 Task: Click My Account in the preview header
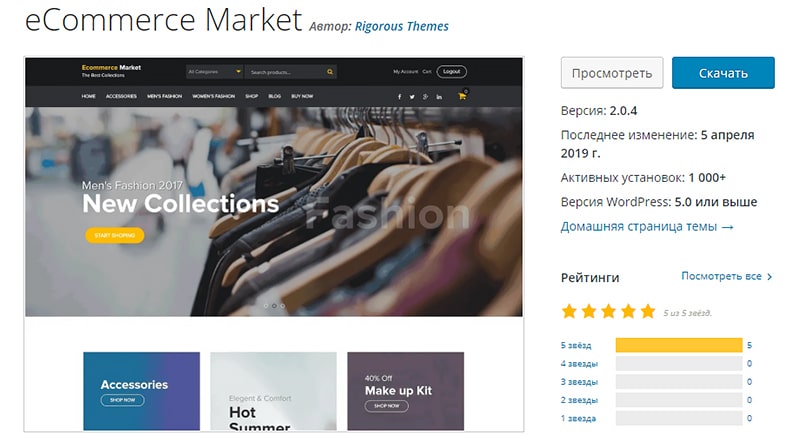(406, 72)
